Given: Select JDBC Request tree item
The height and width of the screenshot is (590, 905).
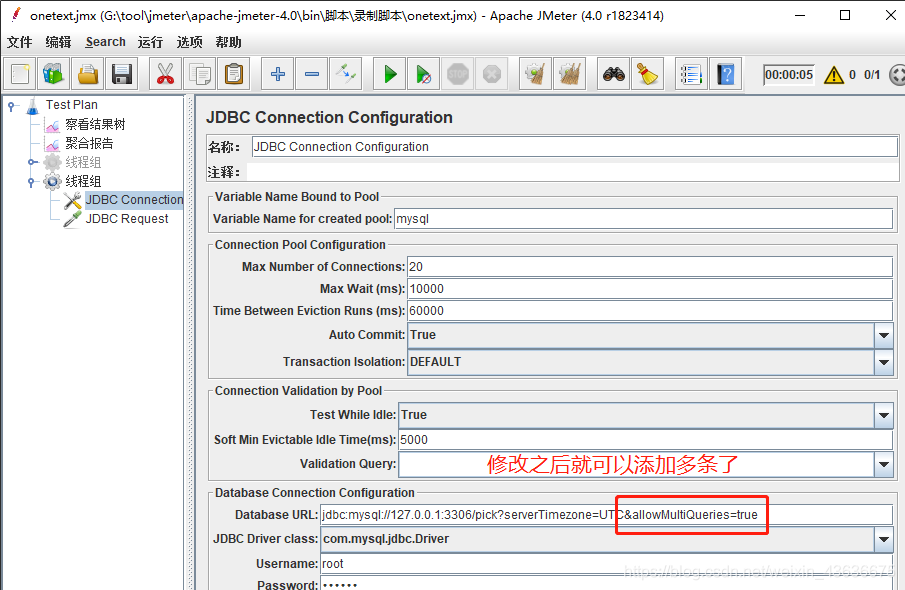Looking at the screenshot, I should 127,219.
